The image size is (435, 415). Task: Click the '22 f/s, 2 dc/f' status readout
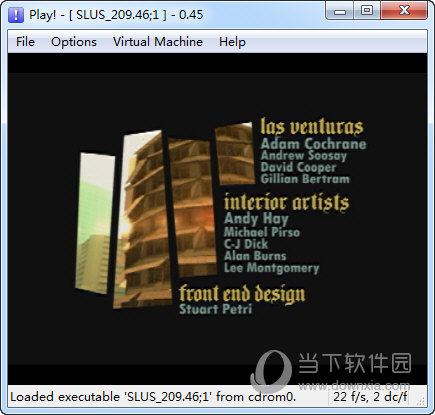coord(370,397)
